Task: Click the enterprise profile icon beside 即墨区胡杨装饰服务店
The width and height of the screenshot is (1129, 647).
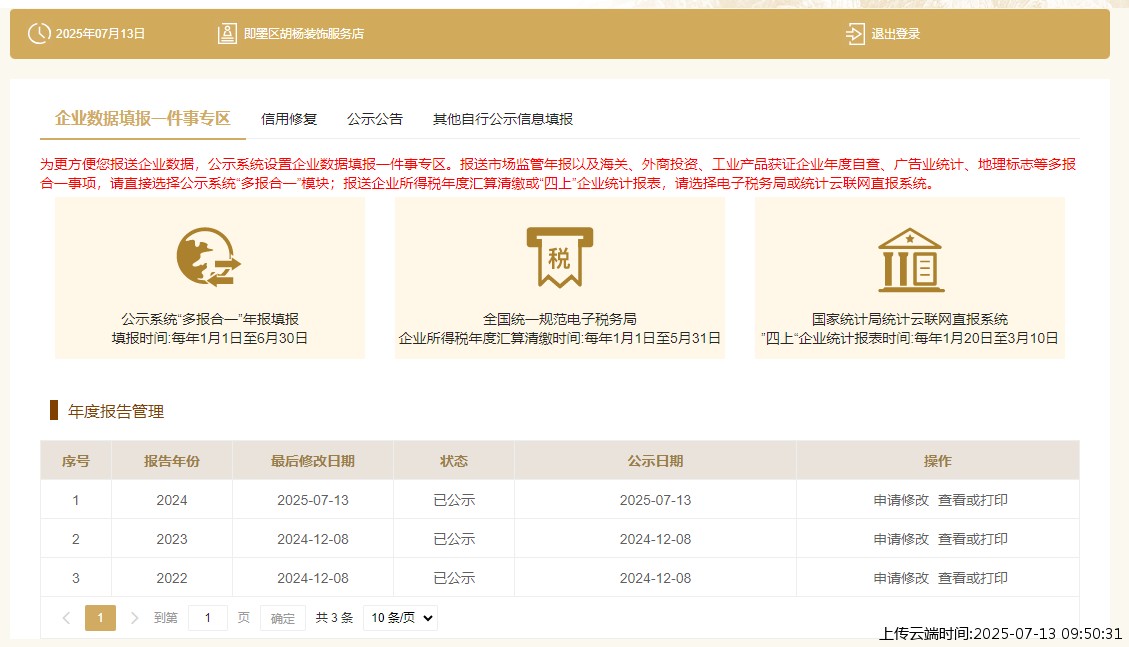Action: tap(228, 34)
